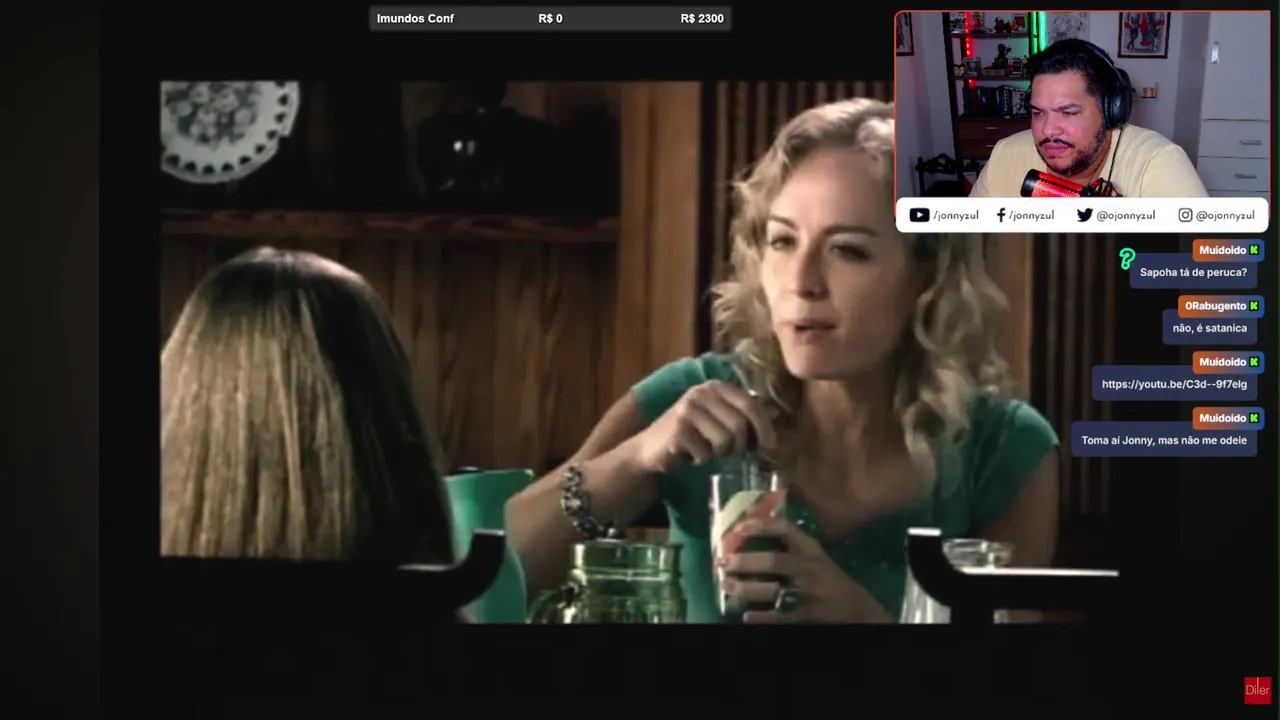
Task: Click the Facebook icon beside /jonnyzul
Action: (x=1001, y=215)
